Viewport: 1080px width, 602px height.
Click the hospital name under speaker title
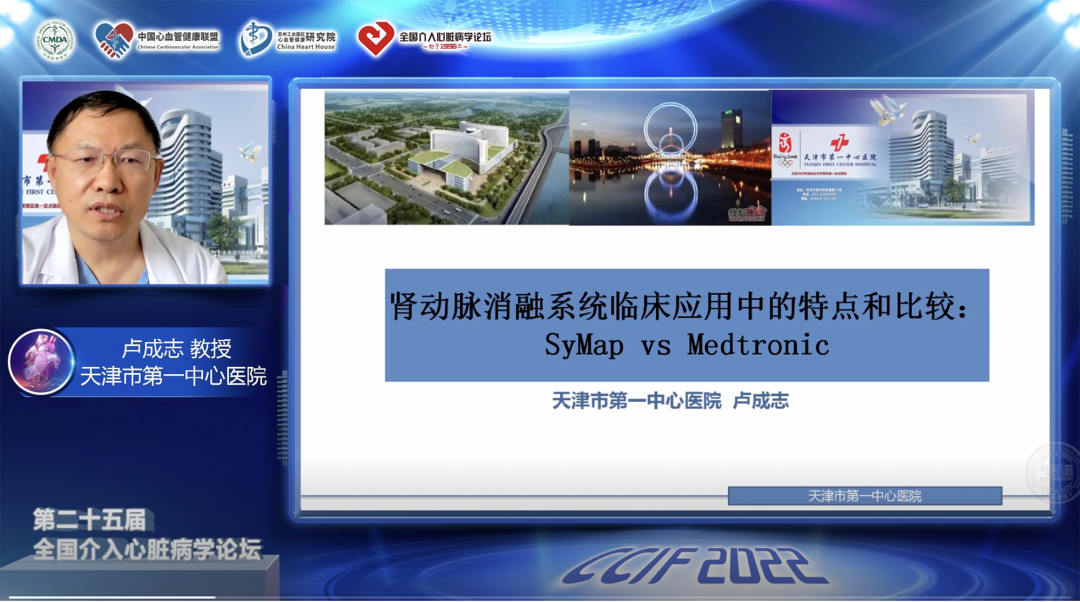click(174, 377)
